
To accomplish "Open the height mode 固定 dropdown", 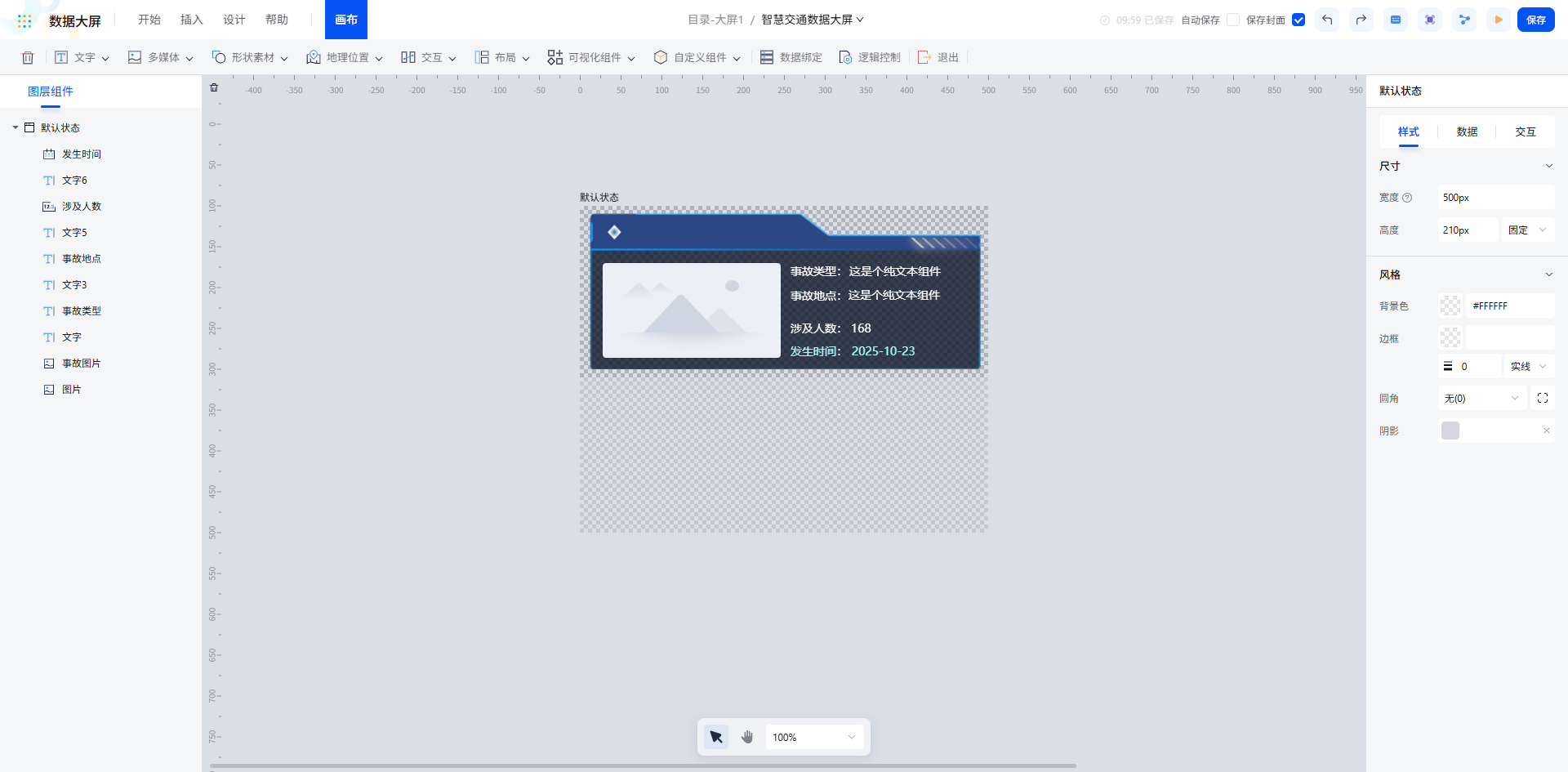I will tap(1528, 230).
